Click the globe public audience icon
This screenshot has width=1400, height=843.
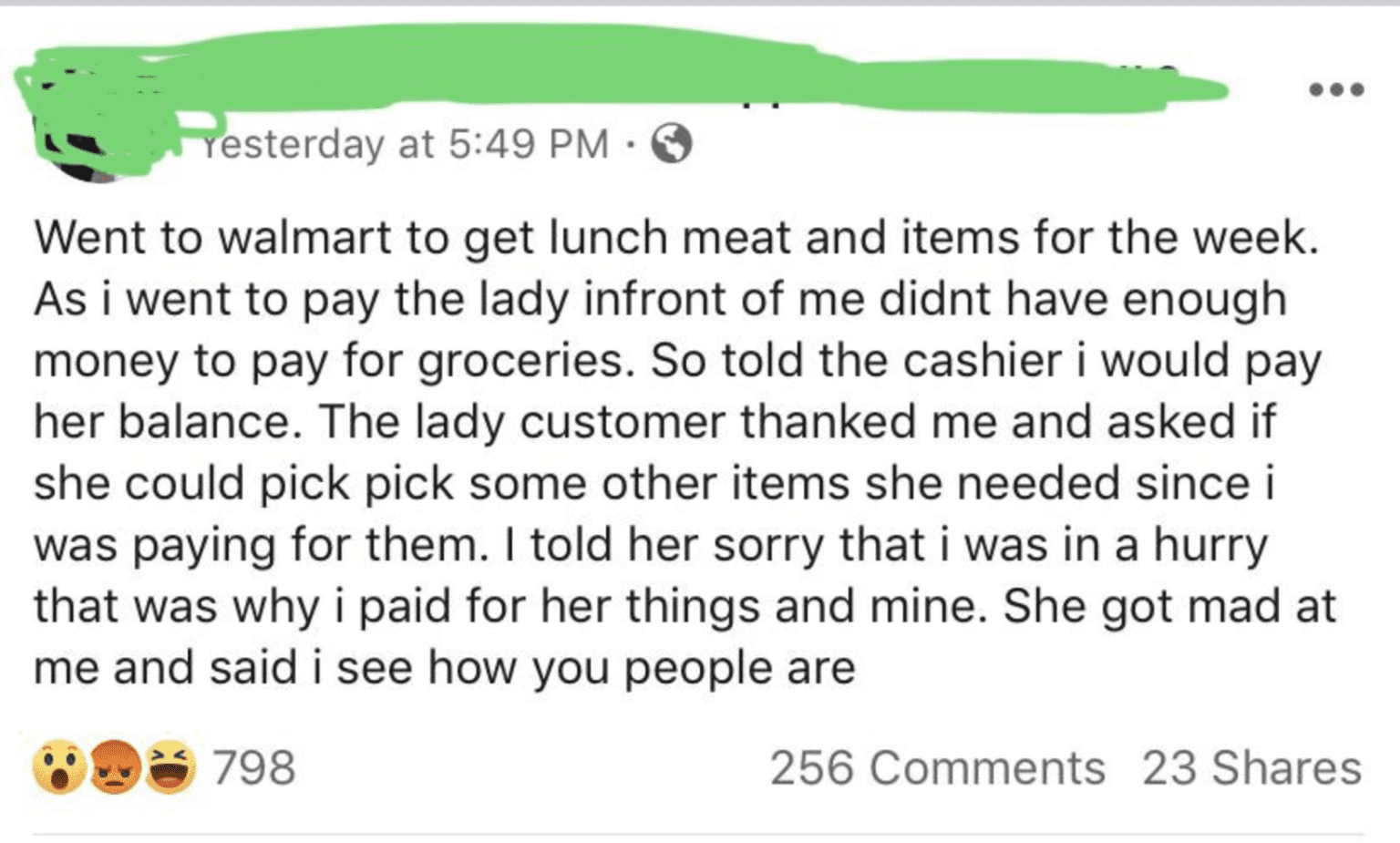[672, 144]
